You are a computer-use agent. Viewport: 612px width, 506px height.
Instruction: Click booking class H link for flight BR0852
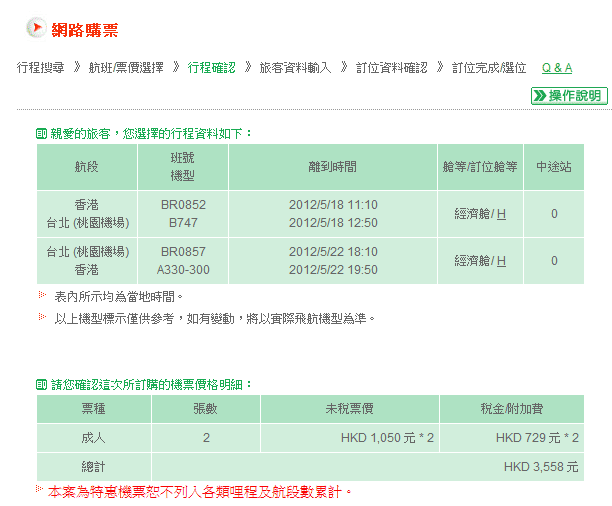(x=501, y=214)
